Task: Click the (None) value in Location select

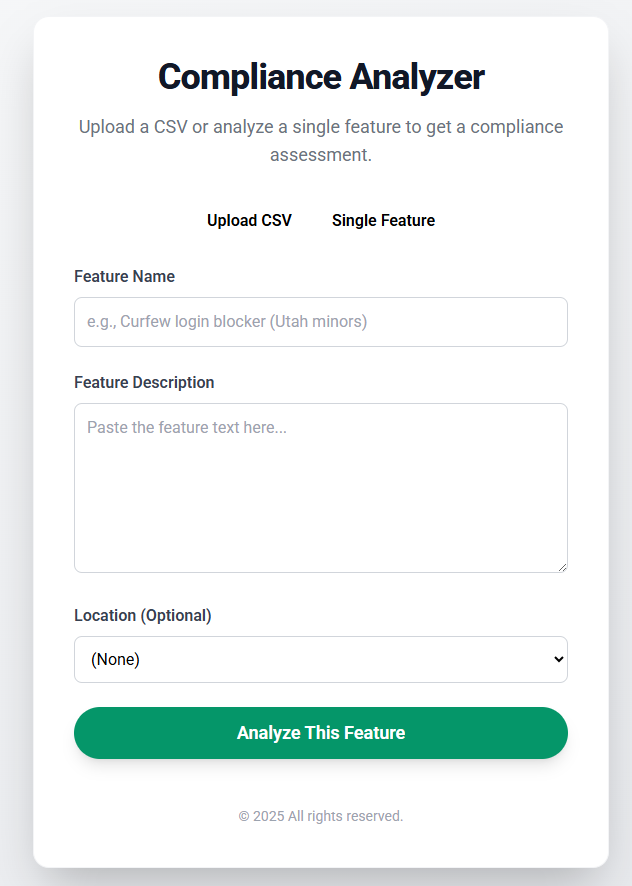Action: [x=115, y=659]
